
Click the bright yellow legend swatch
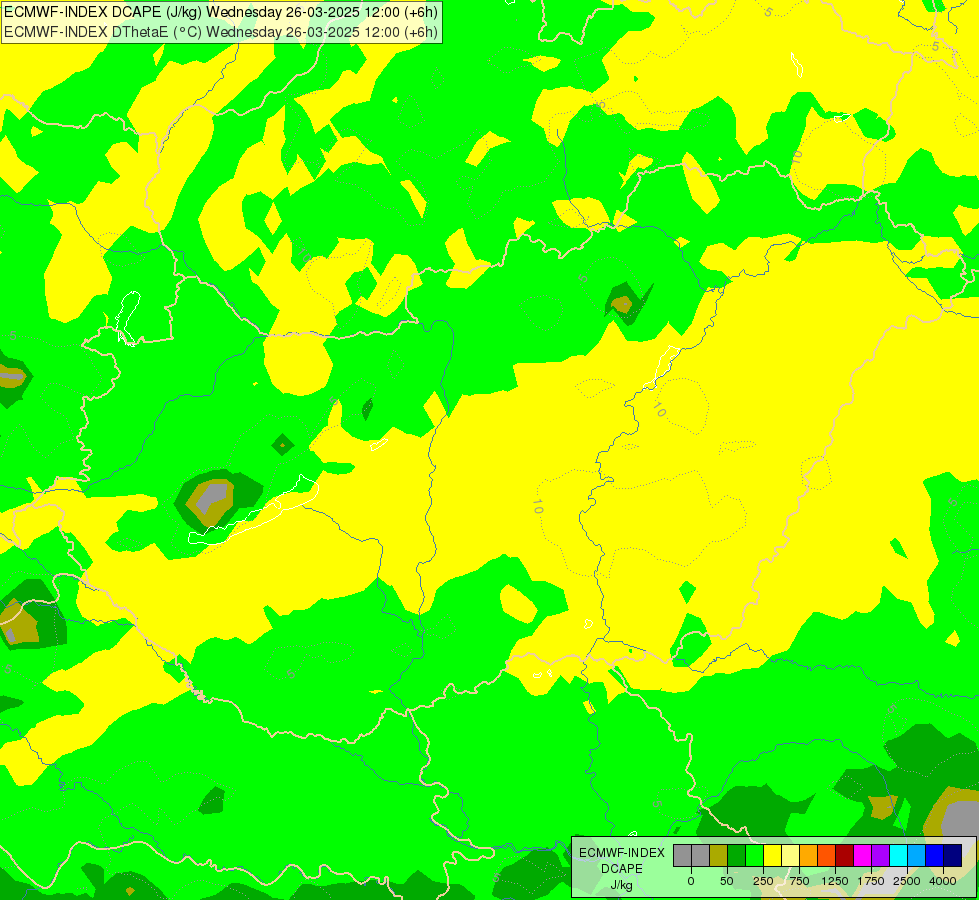(x=773, y=855)
